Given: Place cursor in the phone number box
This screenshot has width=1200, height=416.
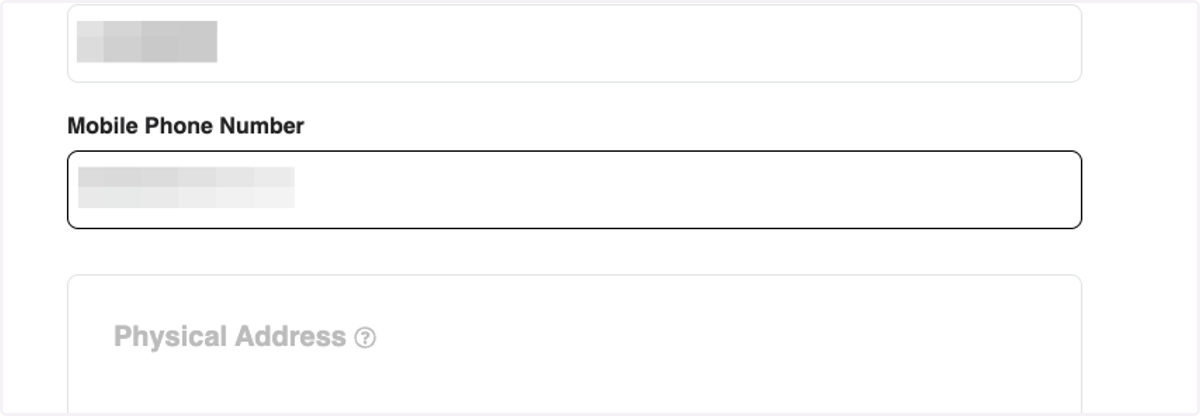Looking at the screenshot, I should (574, 189).
